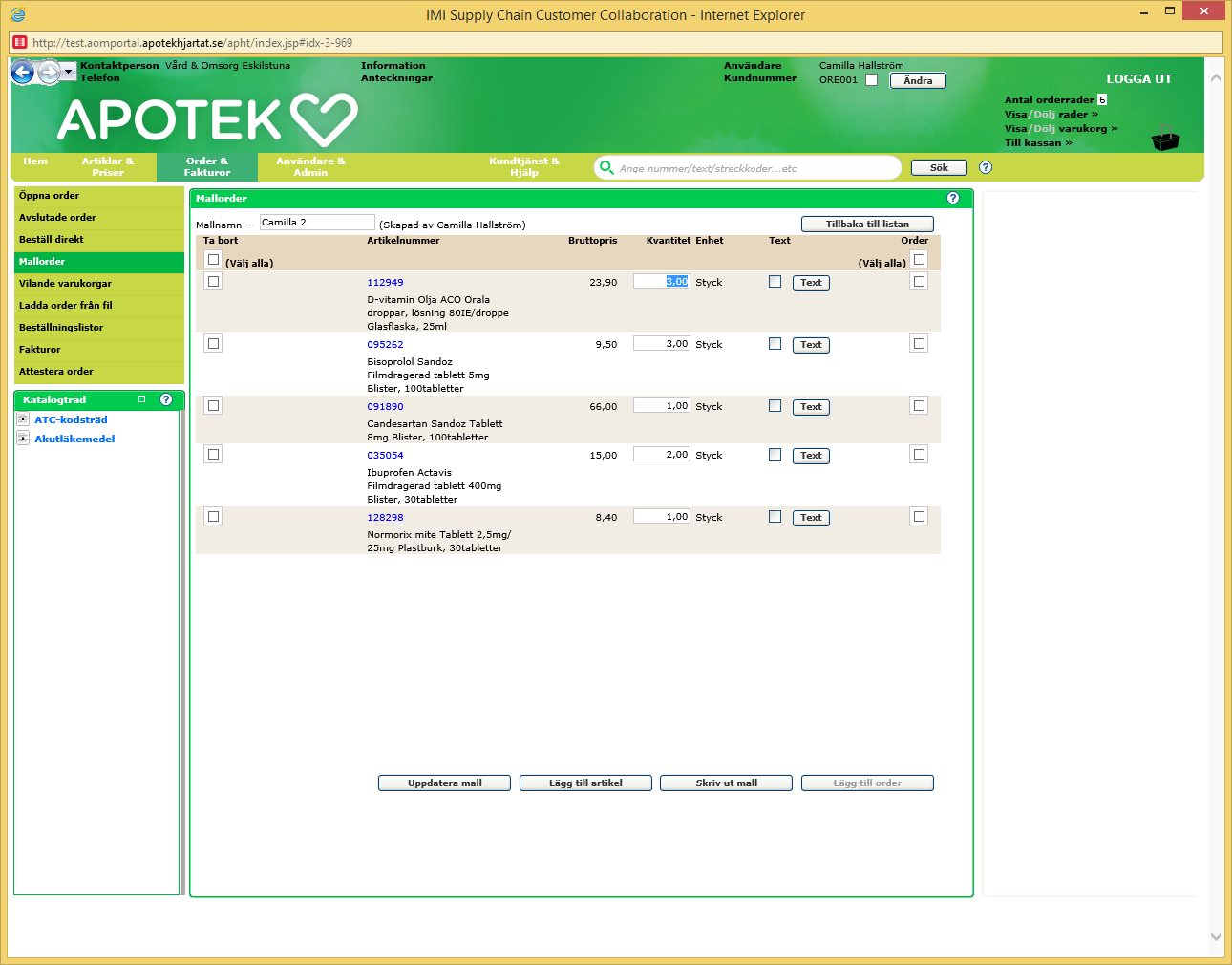Select Ladda order från fil
This screenshot has width=1232, height=965.
point(99,306)
